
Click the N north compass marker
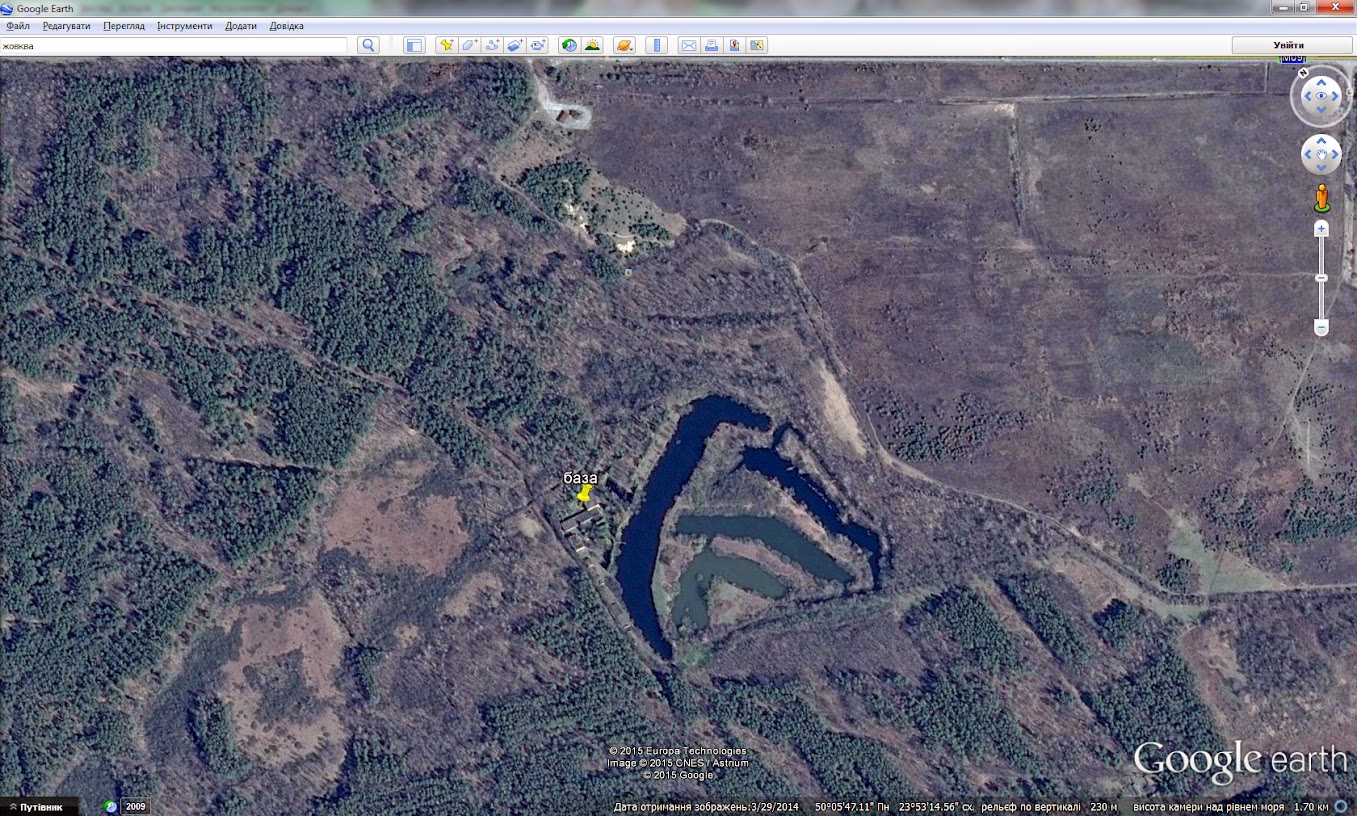point(1304,73)
